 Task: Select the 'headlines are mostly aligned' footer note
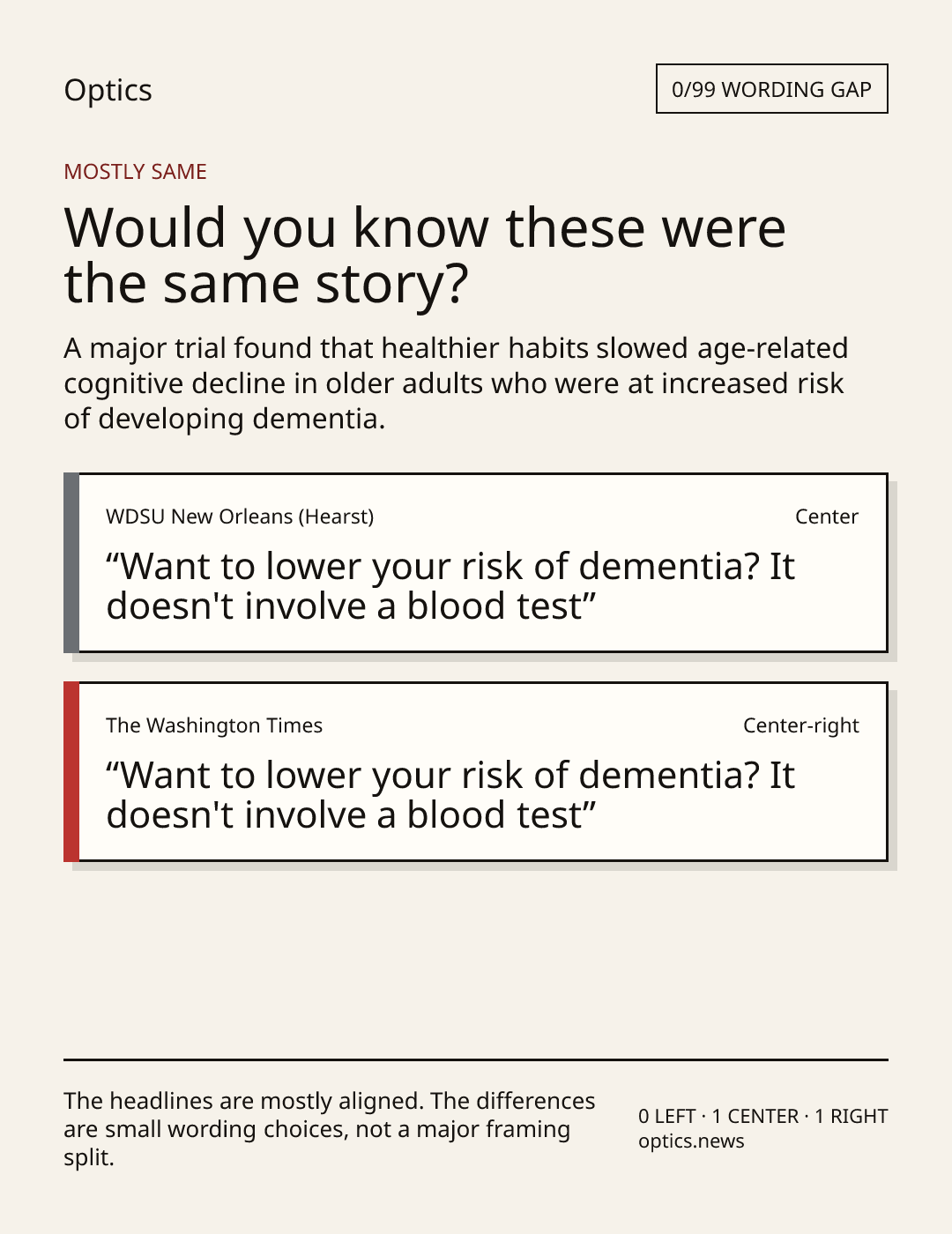330,1129
